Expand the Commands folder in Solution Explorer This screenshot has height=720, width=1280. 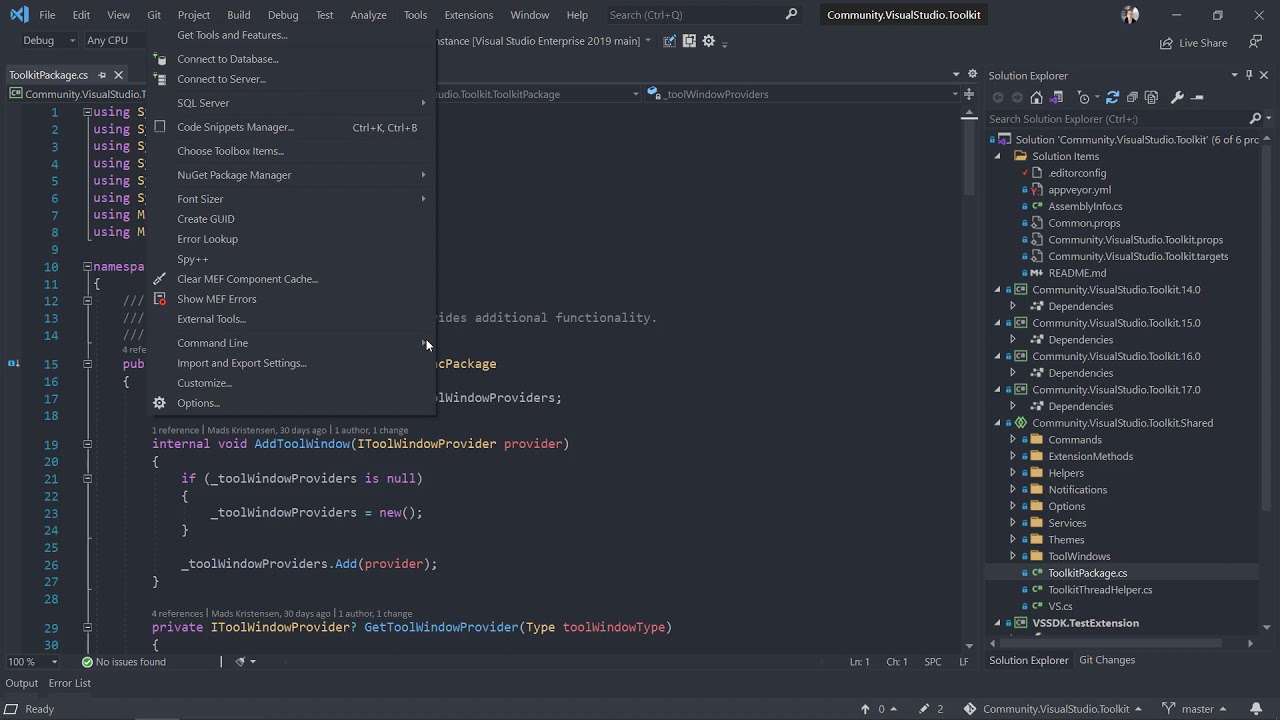[1012, 440]
